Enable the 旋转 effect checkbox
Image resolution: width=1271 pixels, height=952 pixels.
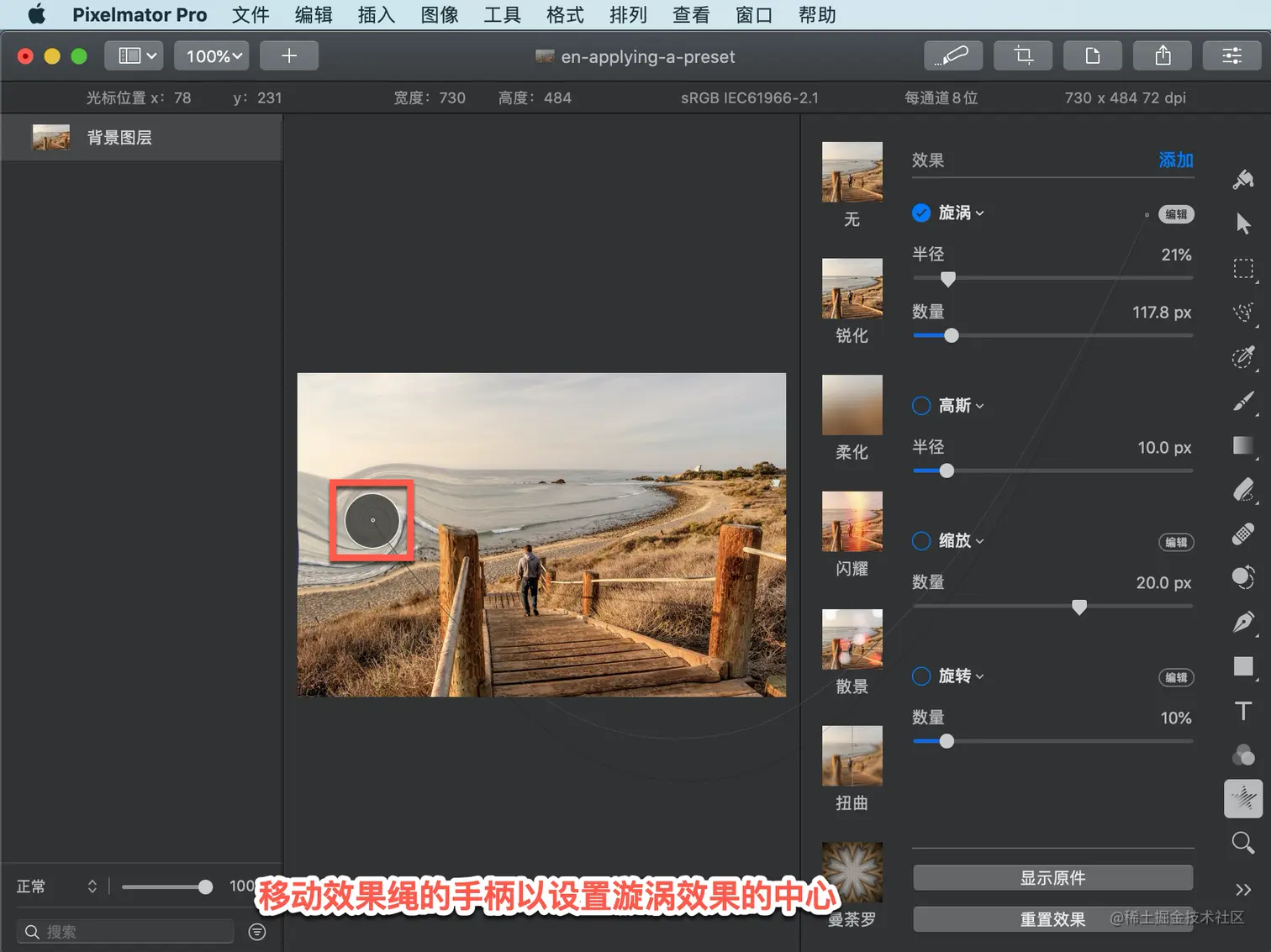pyautogui.click(x=921, y=676)
